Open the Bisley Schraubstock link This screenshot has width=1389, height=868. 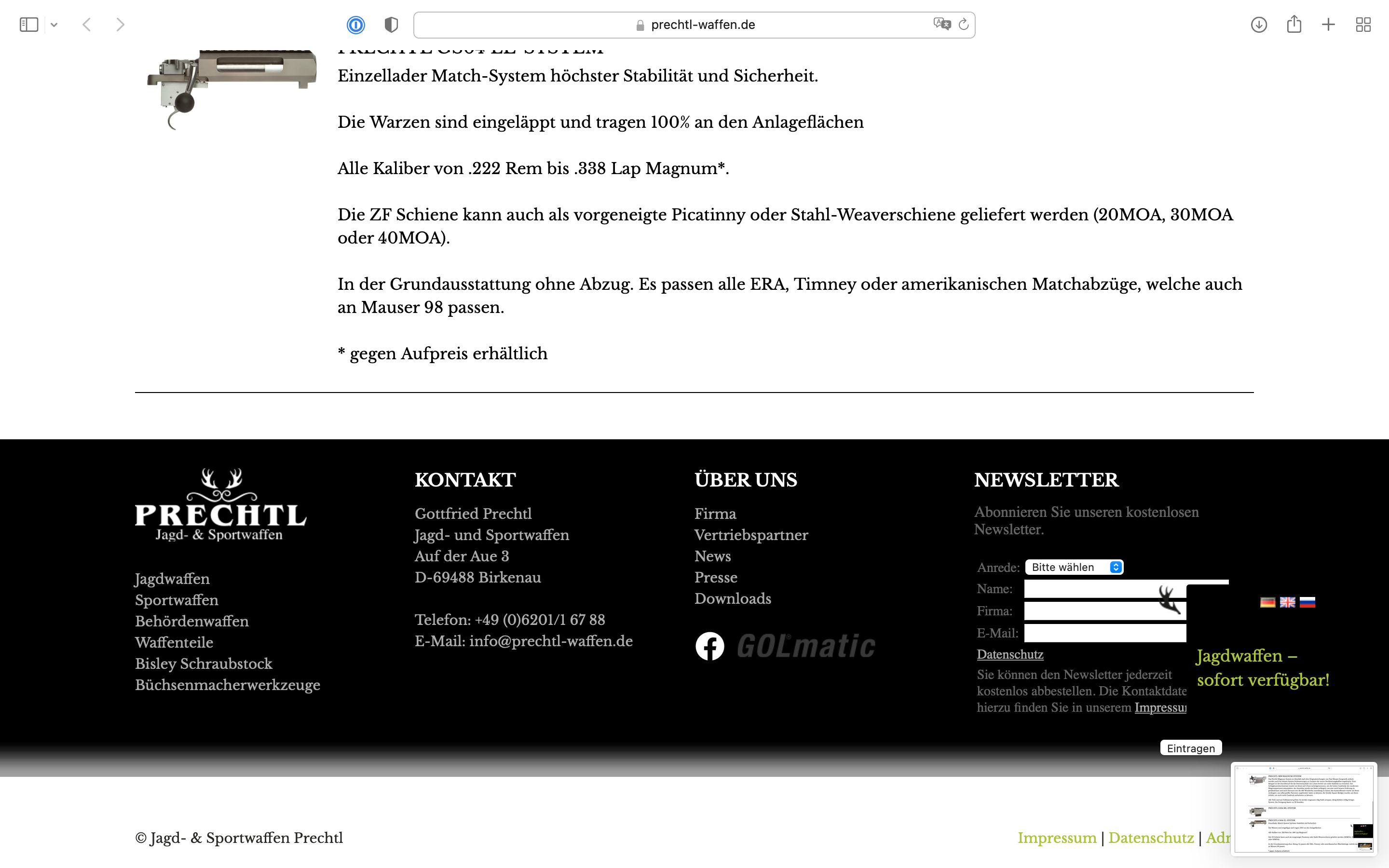tap(204, 664)
